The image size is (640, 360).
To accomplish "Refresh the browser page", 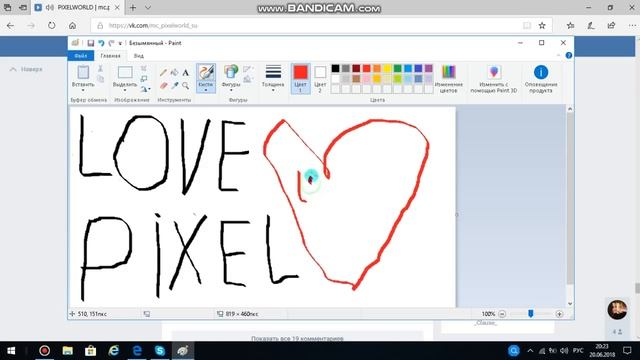I will click(x=51, y=25).
